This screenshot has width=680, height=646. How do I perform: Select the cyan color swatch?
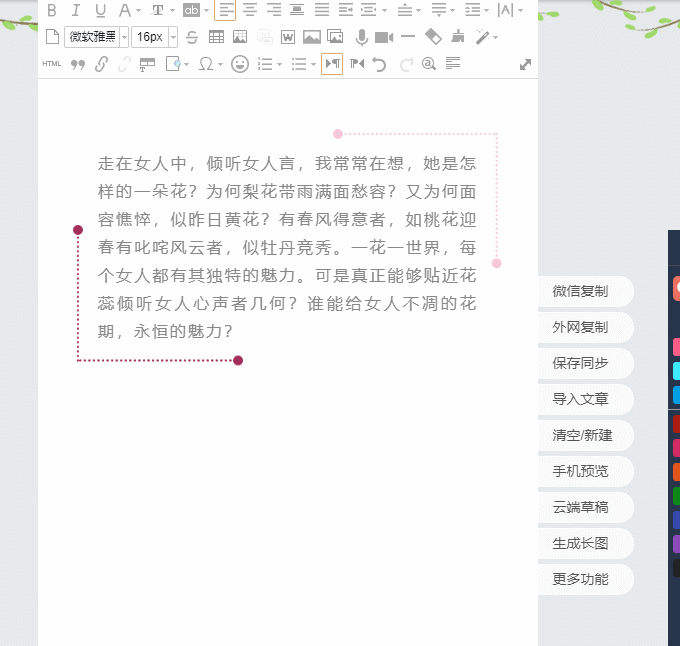click(676, 371)
